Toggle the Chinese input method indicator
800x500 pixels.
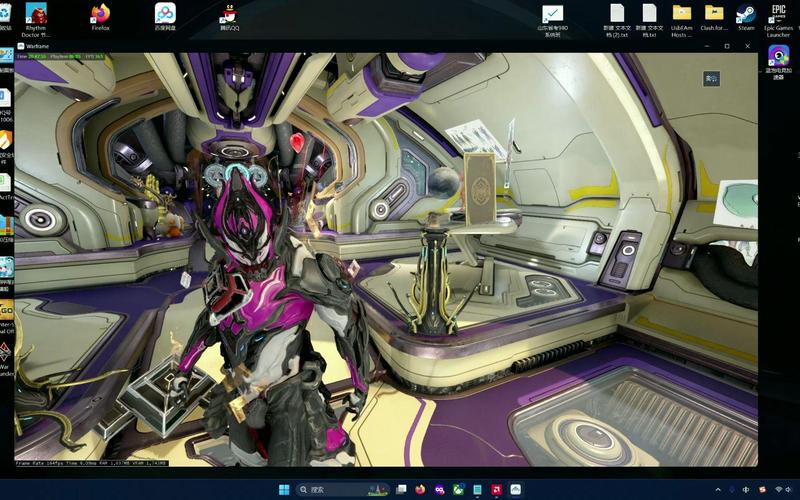point(746,490)
